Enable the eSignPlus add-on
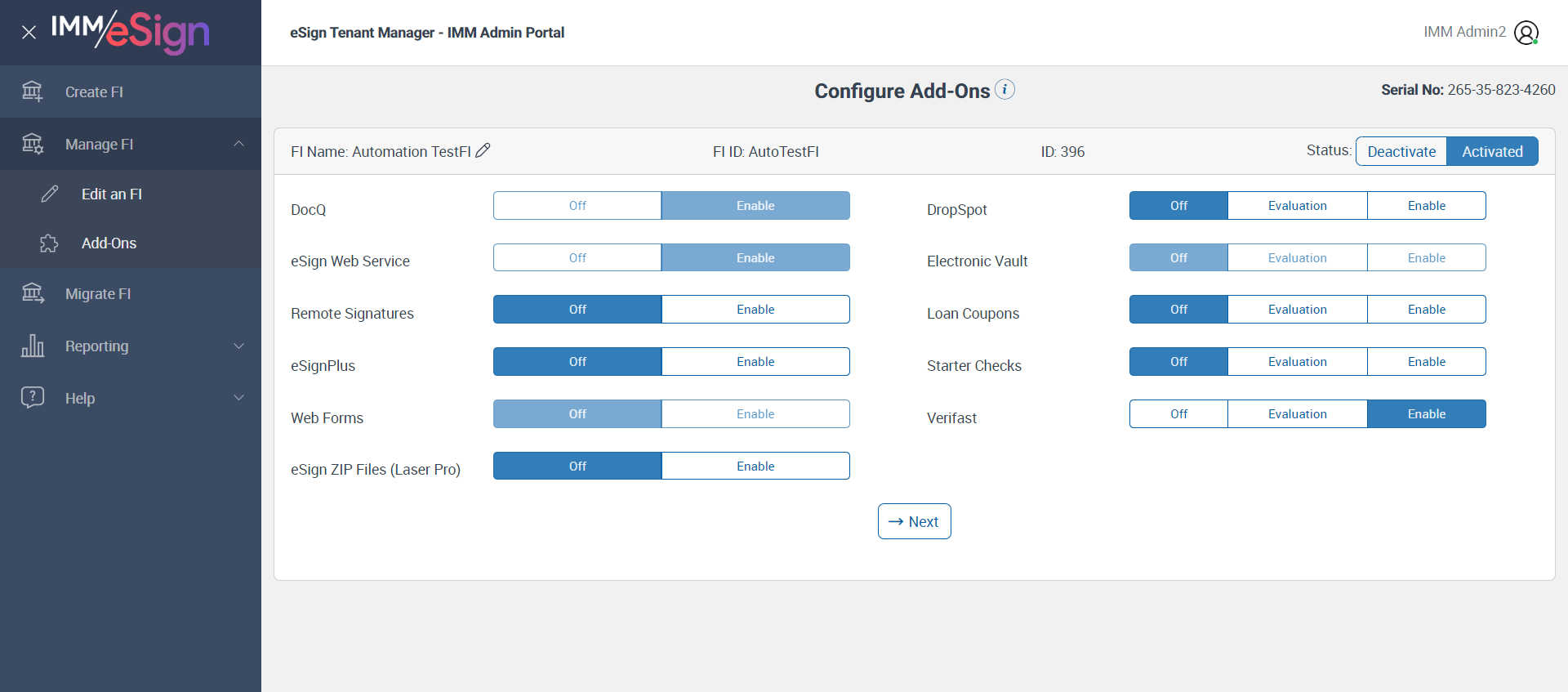Image resolution: width=1568 pixels, height=692 pixels. (755, 362)
